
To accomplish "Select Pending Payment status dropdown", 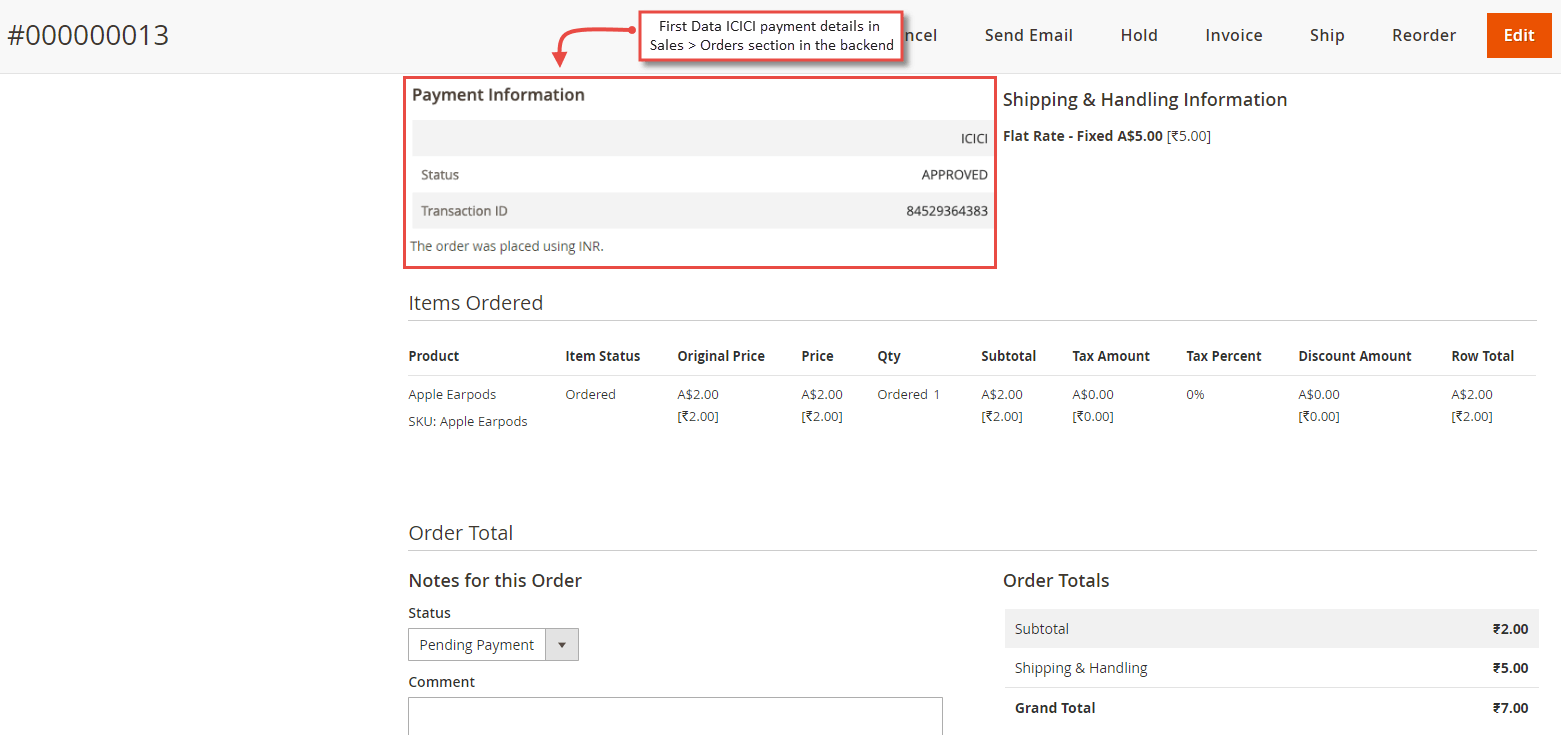I will coord(476,644).
